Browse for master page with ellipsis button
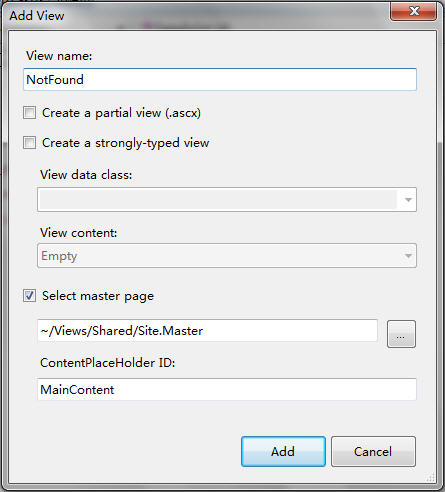The image size is (445, 492). (401, 334)
